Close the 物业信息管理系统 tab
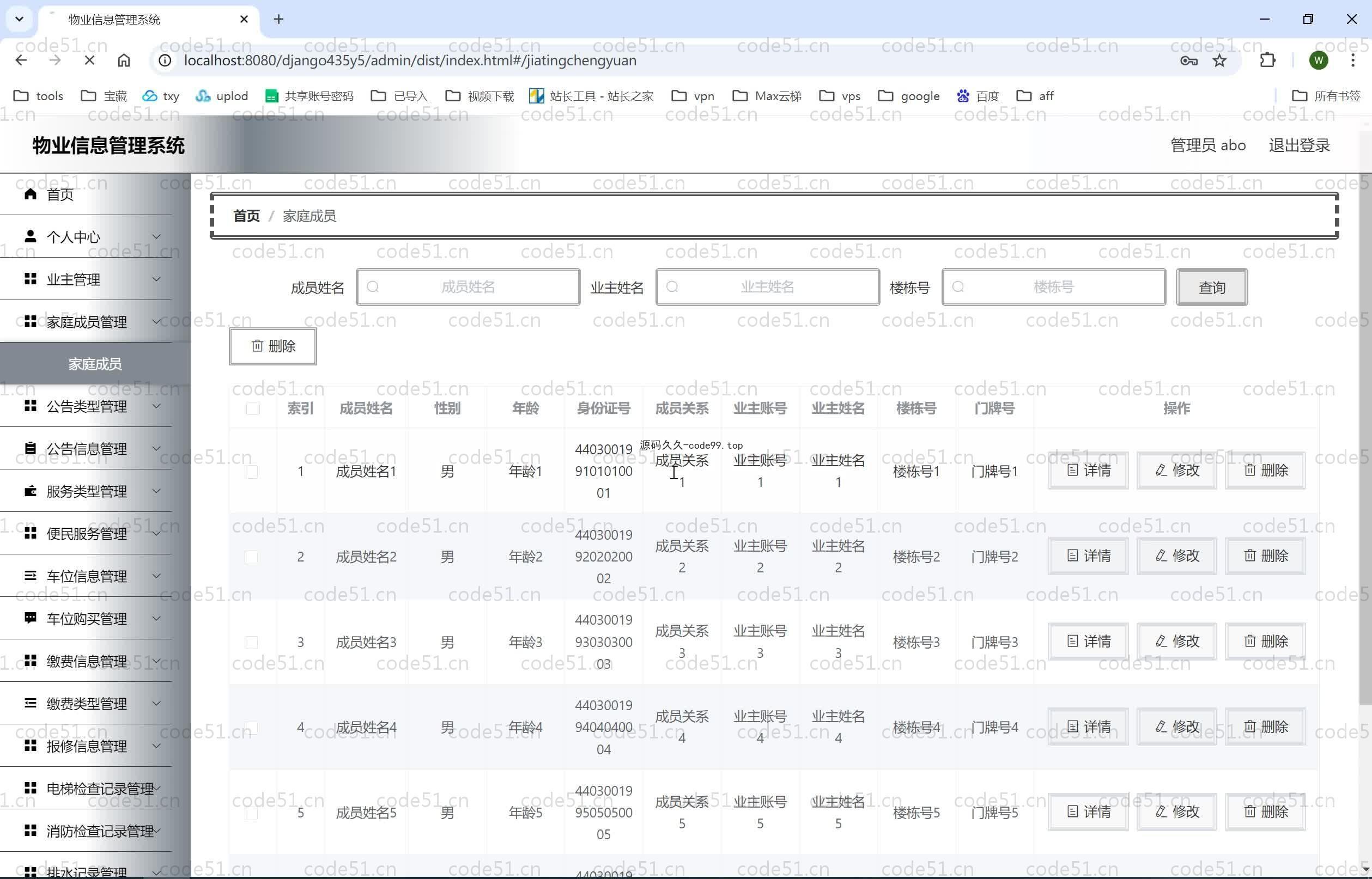Viewport: 1372px width, 879px height. coord(244,20)
